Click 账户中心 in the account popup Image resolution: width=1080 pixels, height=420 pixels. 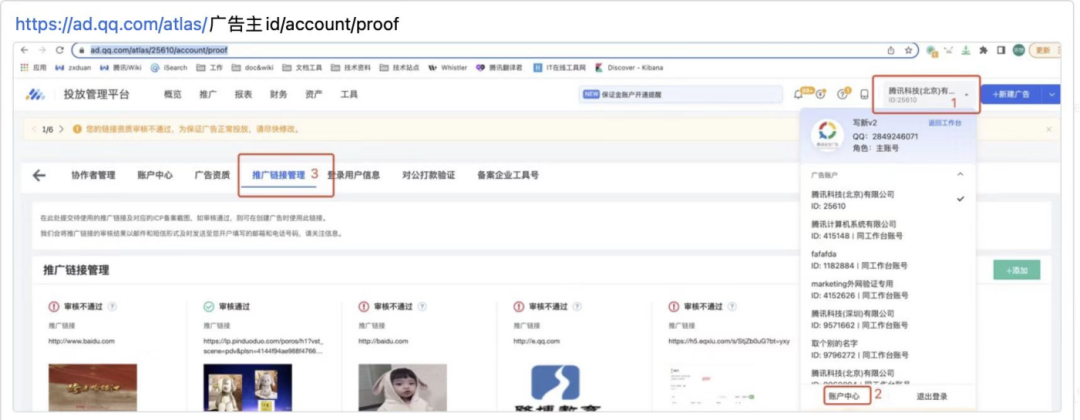click(x=843, y=397)
